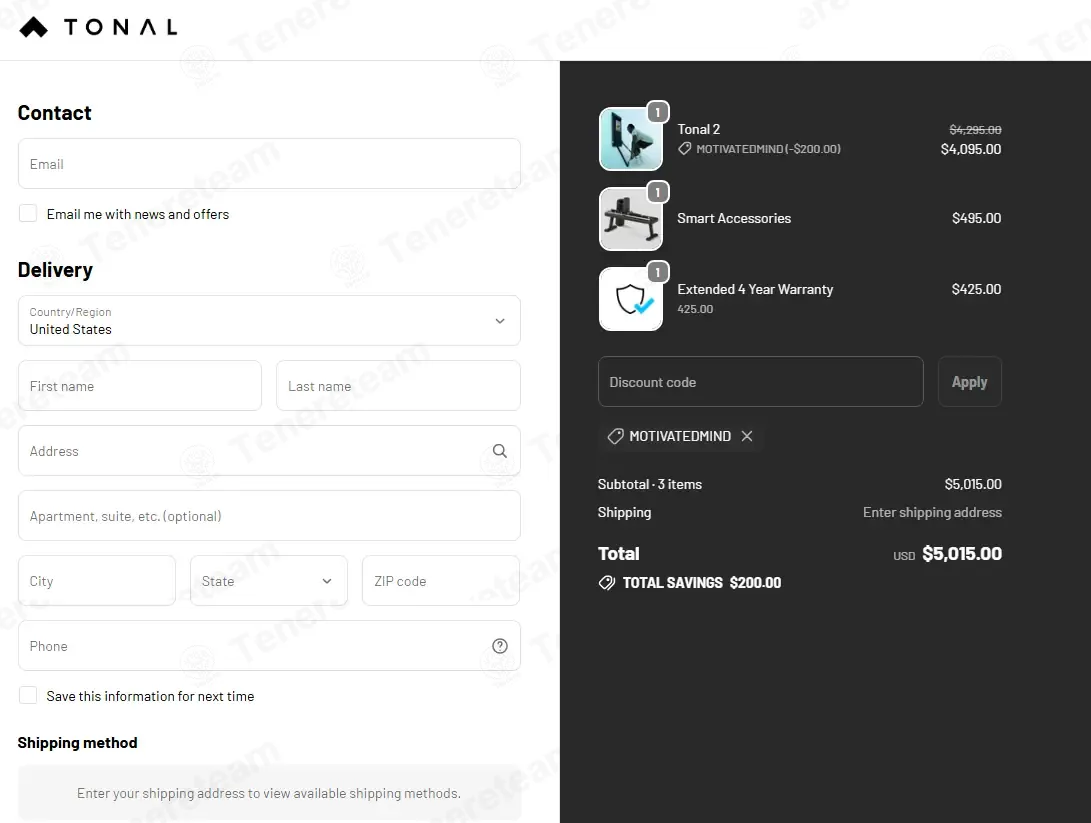The width and height of the screenshot is (1091, 823).
Task: Click the Apply discount button
Action: 970,382
